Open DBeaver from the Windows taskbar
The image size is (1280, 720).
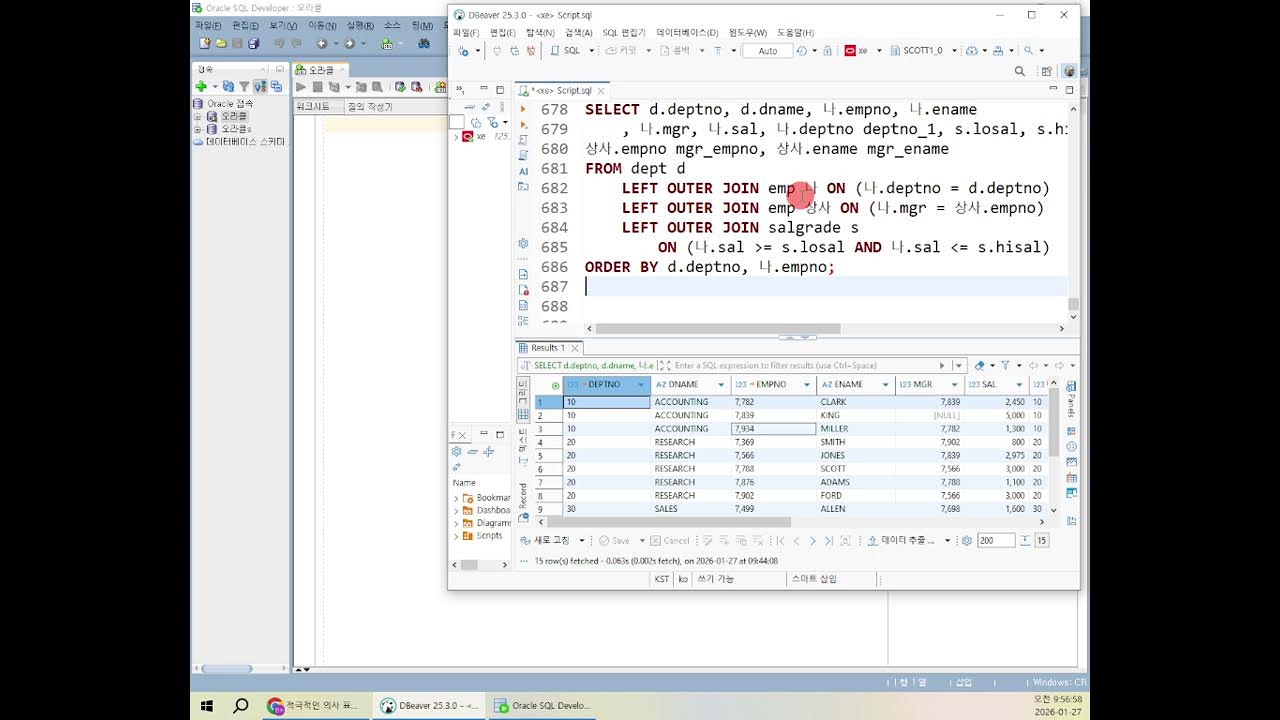coord(431,705)
